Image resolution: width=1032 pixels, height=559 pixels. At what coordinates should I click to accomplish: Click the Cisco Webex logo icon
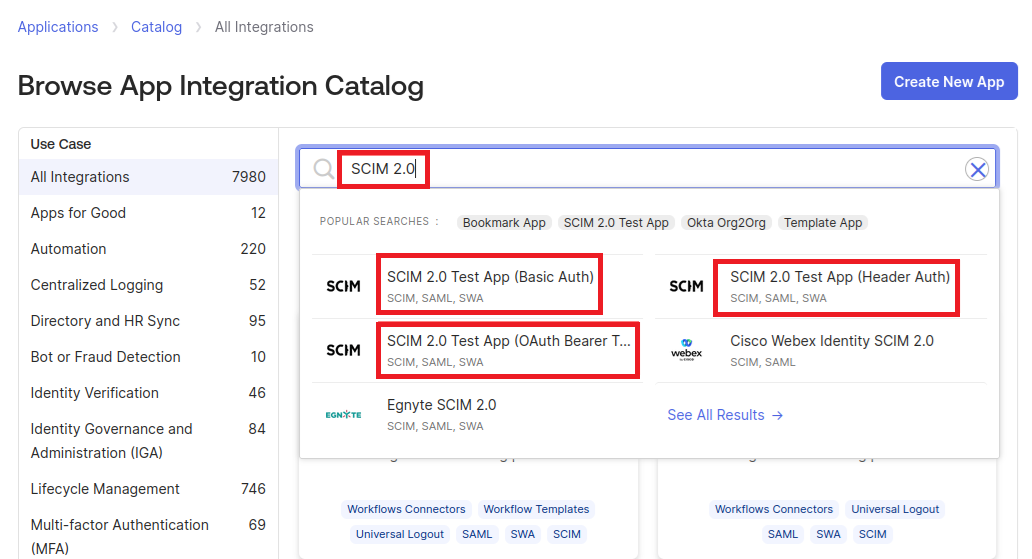(x=686, y=351)
